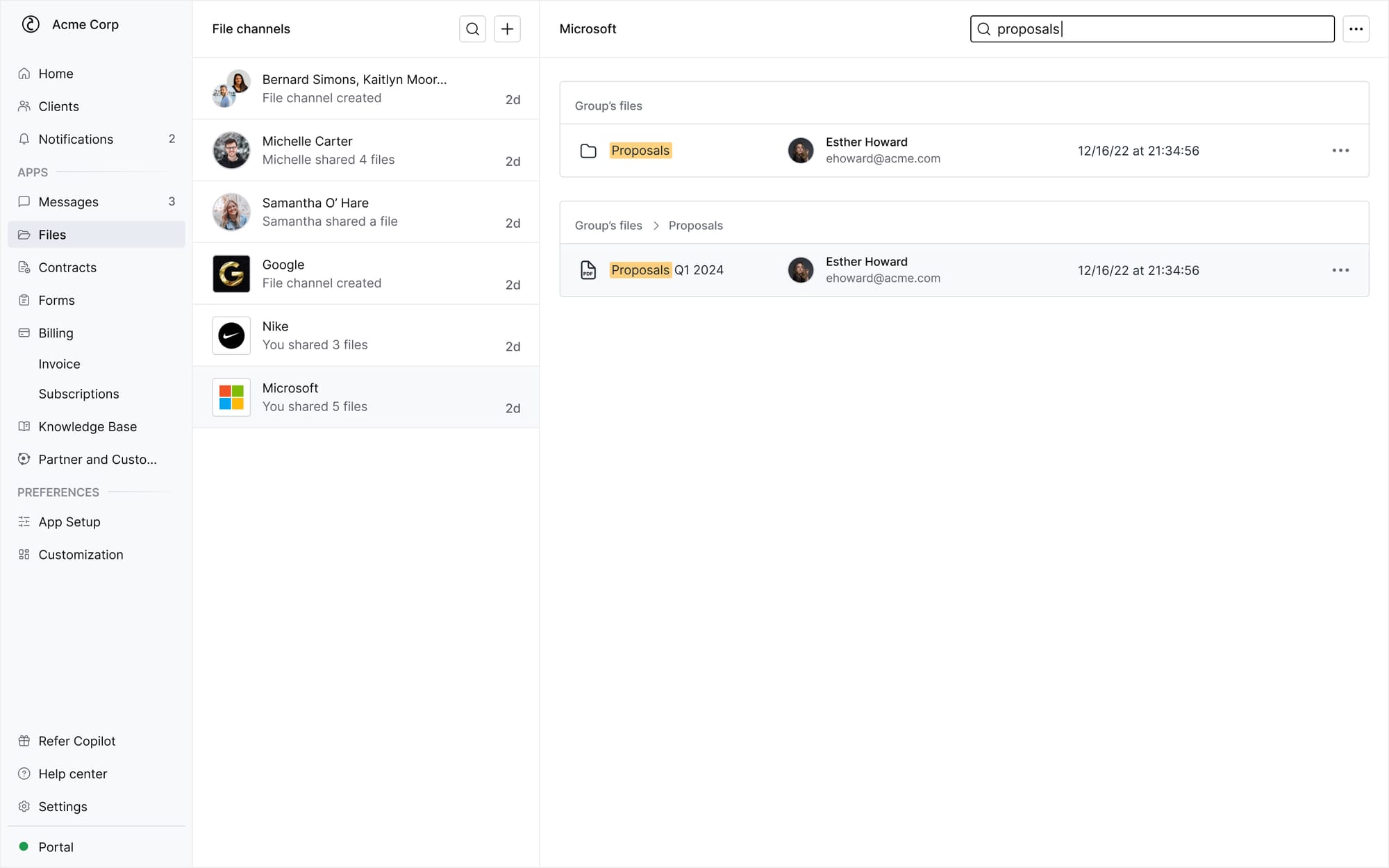
Task: Open options for Proposals Q1 2024 file
Action: click(x=1340, y=270)
